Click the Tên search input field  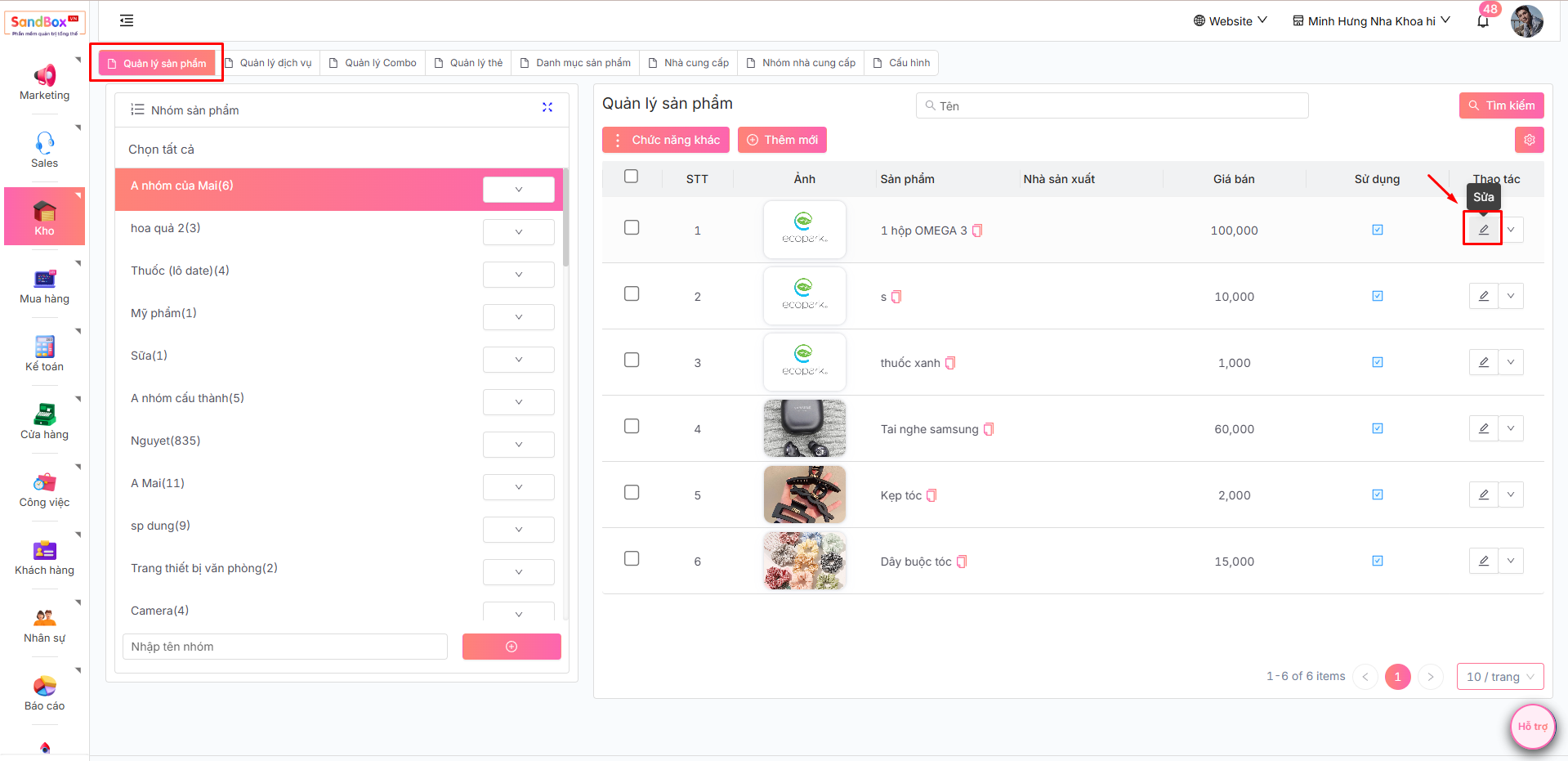click(1111, 105)
